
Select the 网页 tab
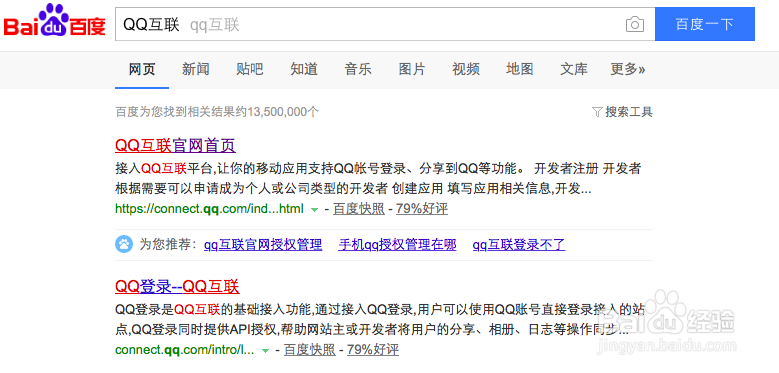(142, 69)
